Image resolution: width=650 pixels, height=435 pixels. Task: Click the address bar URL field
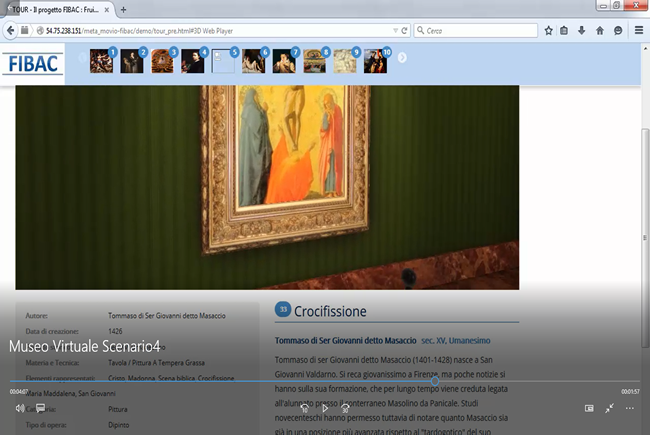[x=216, y=31]
